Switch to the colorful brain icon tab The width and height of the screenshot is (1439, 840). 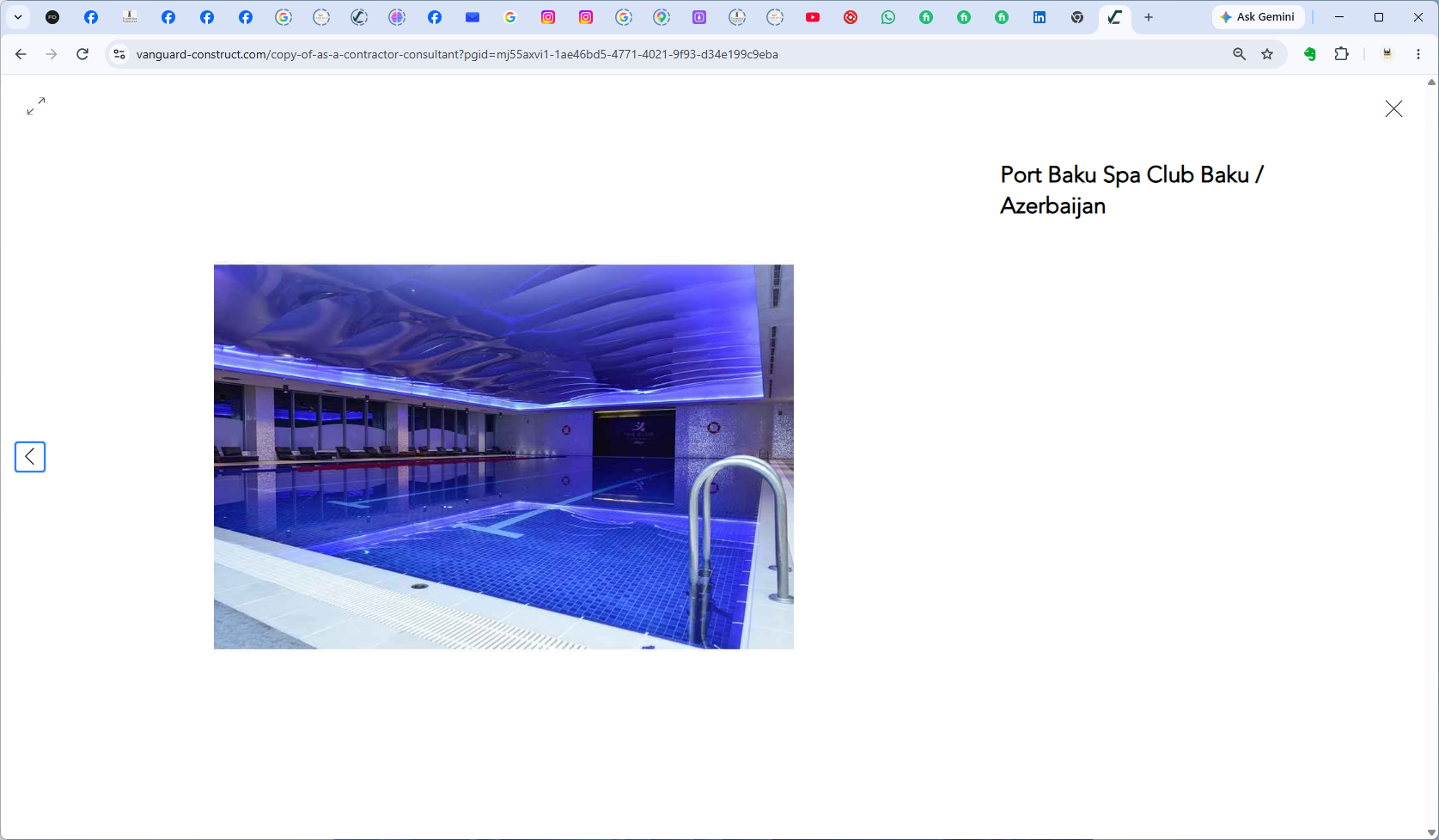(397, 17)
